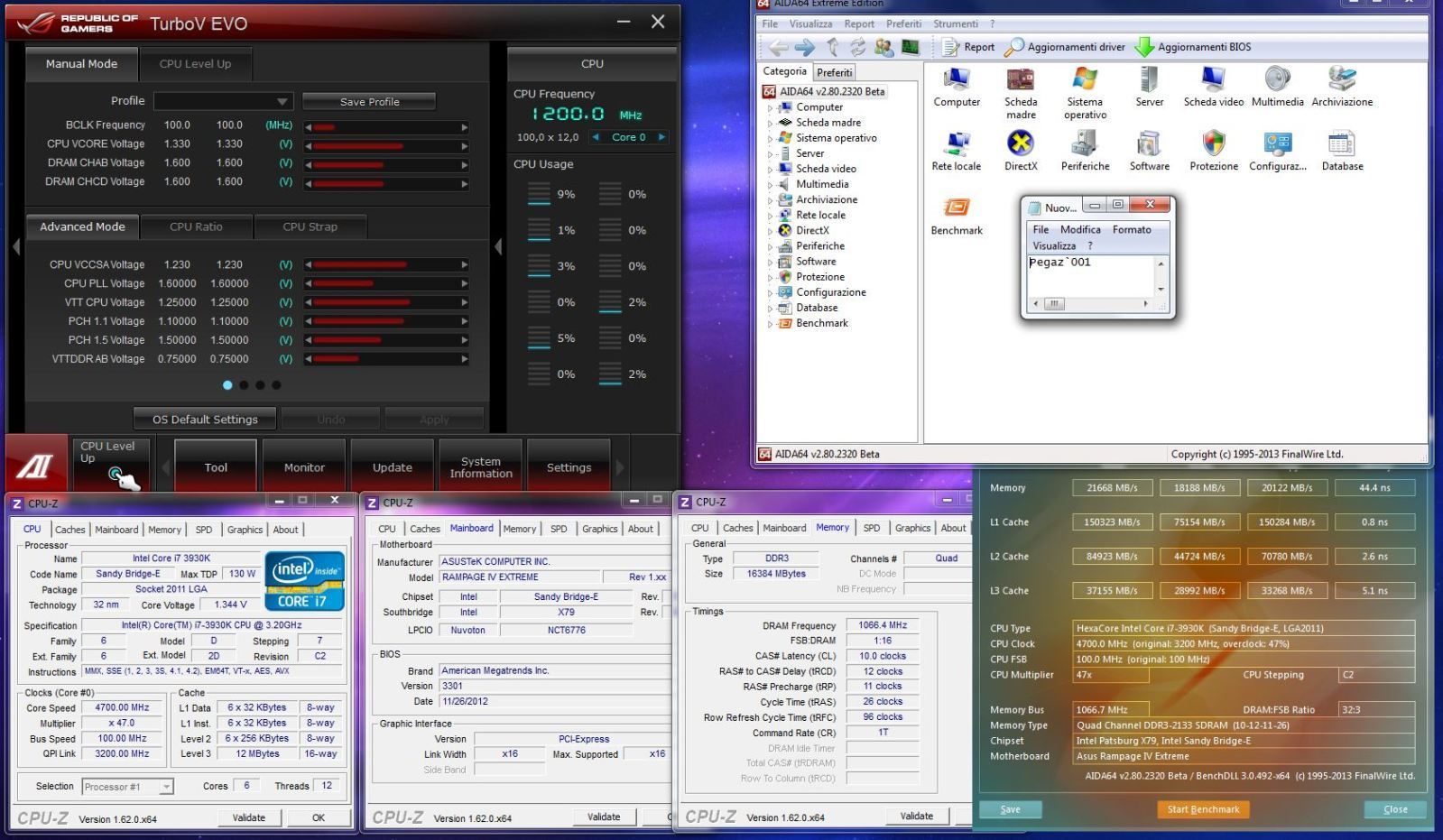
Task: Click the Aggiornamenti BIOS toolbar item
Action: pos(1193,47)
